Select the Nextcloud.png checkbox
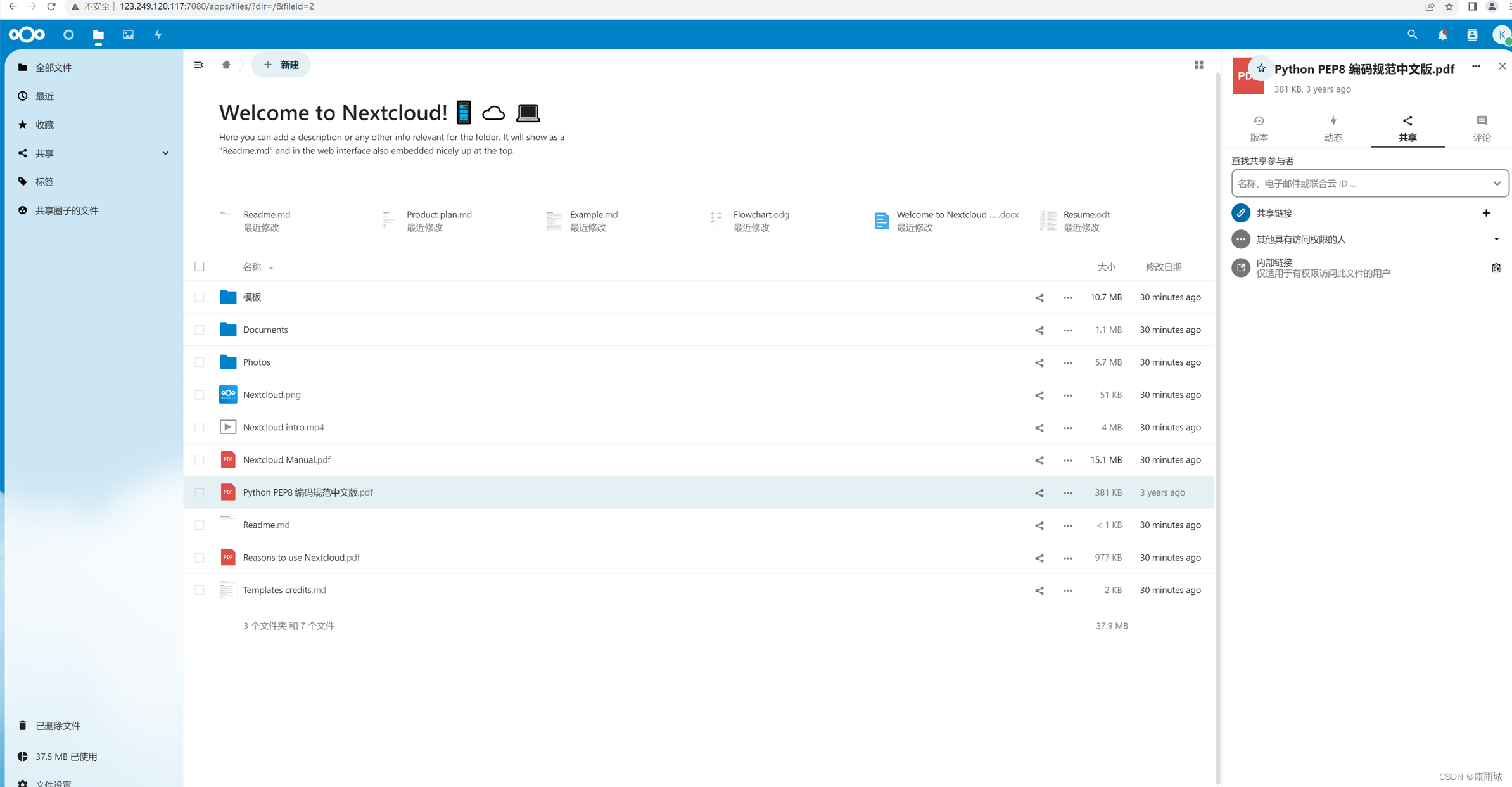Viewport: 1512px width, 787px height. (x=200, y=395)
